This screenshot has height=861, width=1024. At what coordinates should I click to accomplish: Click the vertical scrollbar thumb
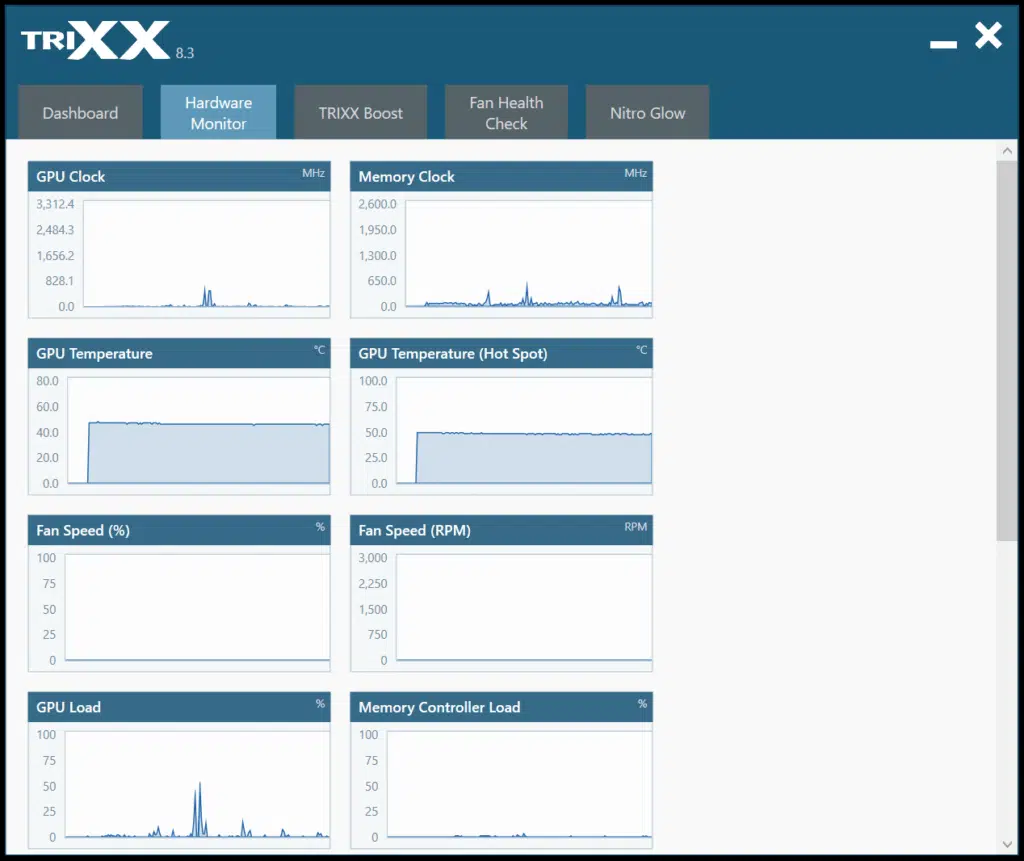tap(1007, 350)
